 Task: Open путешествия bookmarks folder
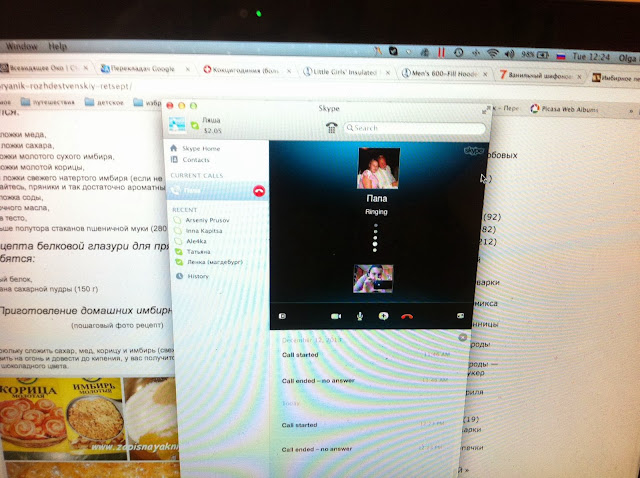[x=48, y=102]
